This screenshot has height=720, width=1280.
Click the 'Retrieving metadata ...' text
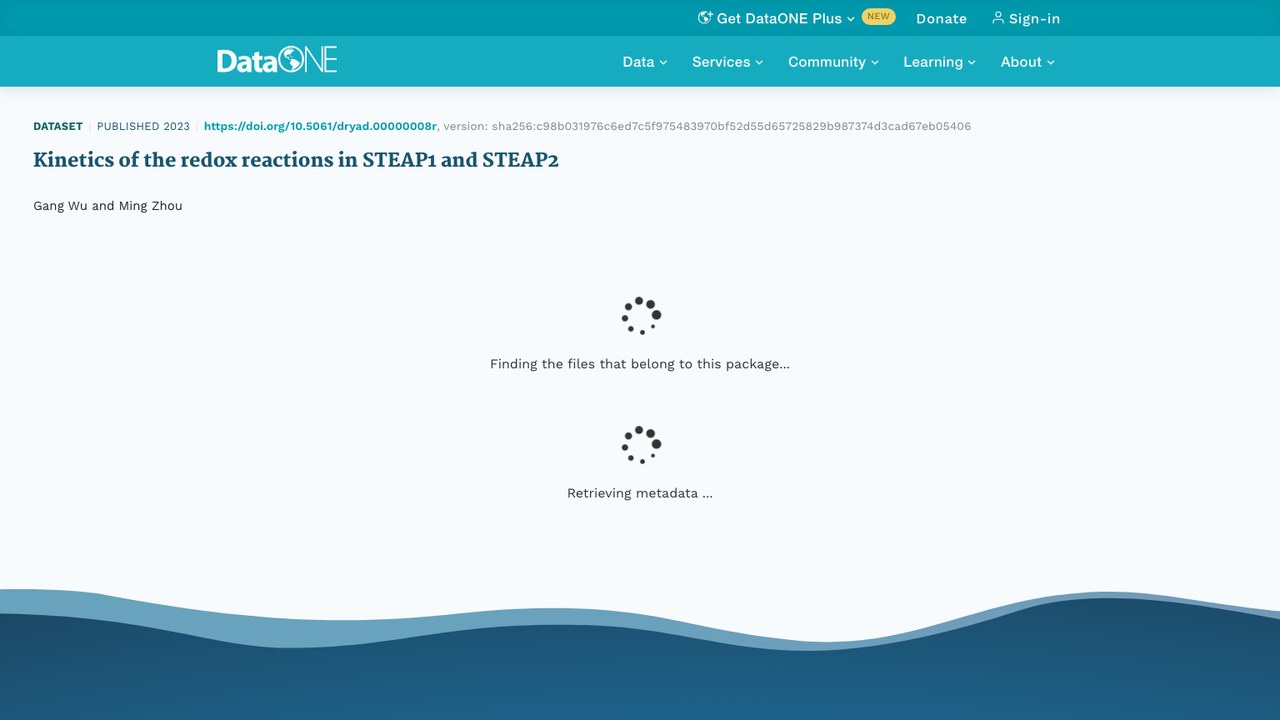[640, 493]
